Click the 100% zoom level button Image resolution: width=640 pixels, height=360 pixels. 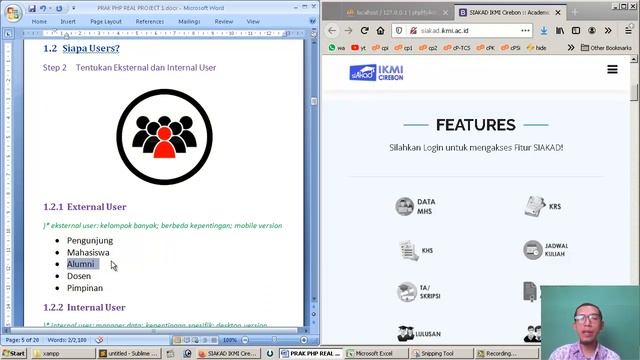coord(230,340)
